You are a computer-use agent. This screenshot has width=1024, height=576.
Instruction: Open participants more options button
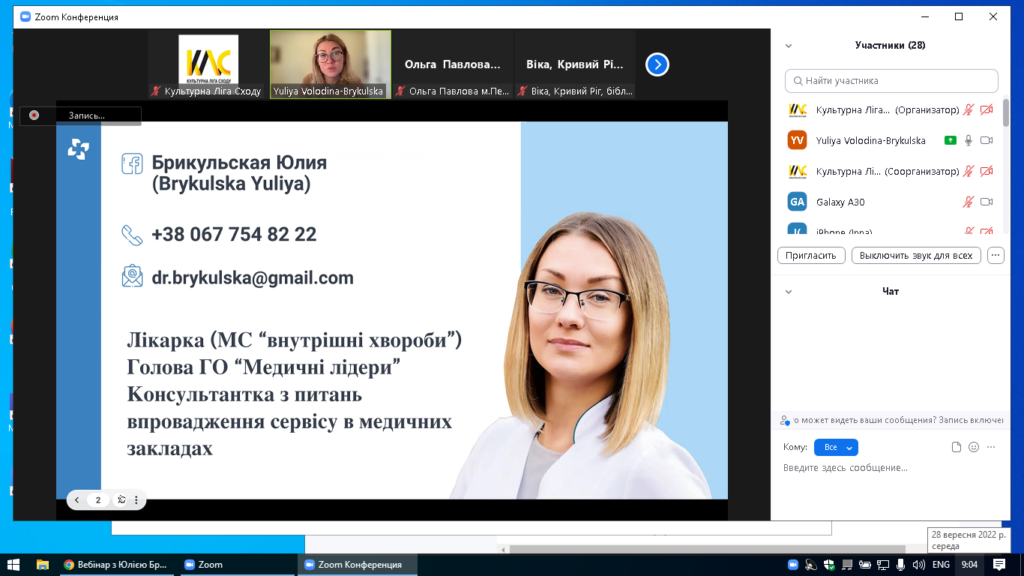pos(995,255)
